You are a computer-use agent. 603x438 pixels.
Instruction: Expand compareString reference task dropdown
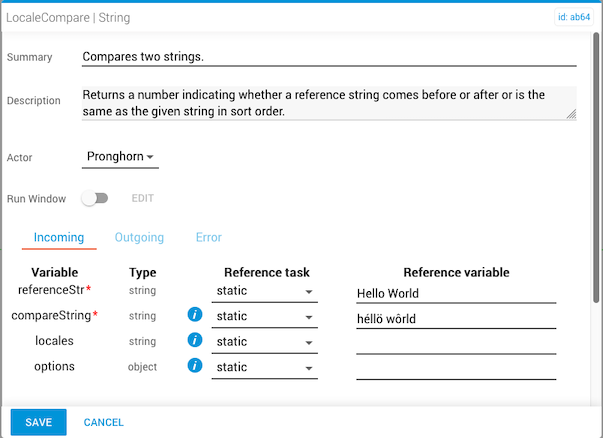coord(265,317)
